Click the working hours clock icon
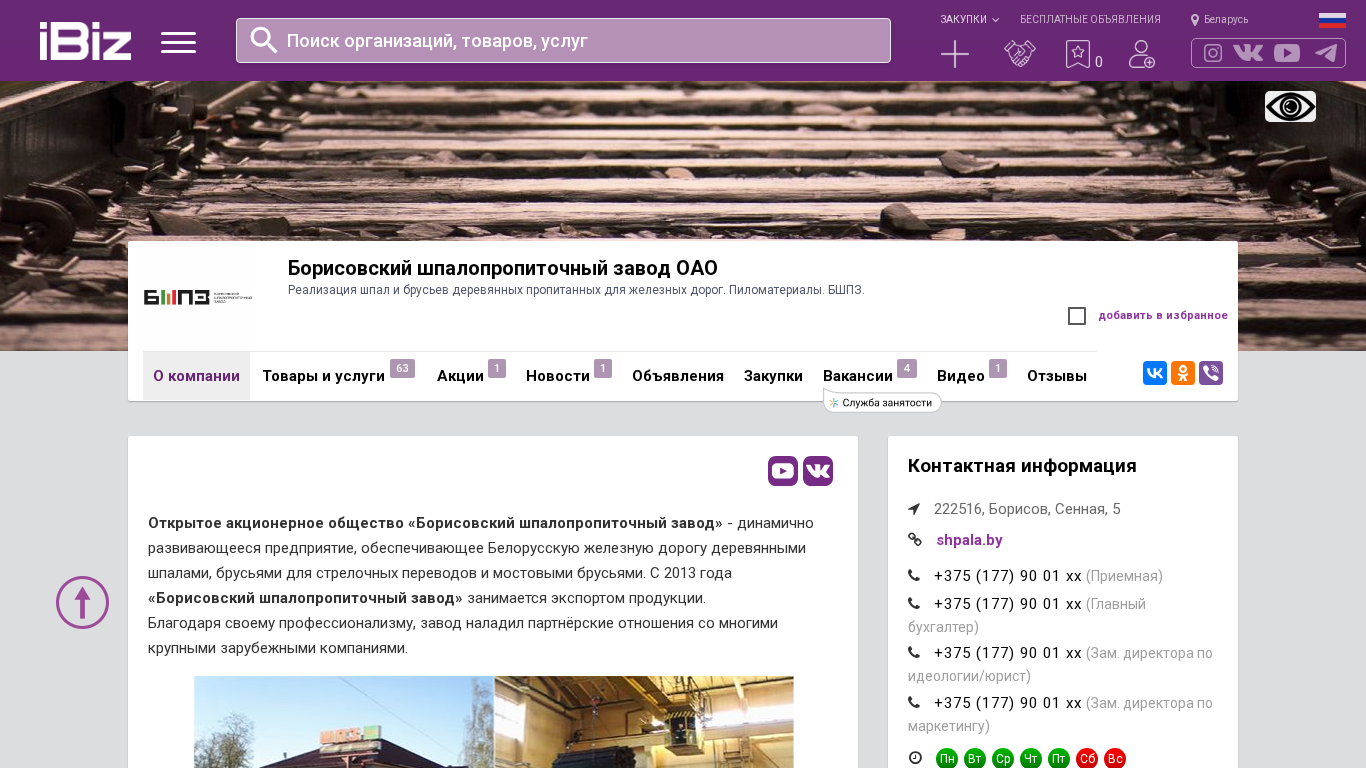Screen dimensions: 1366x768 pos(915,758)
